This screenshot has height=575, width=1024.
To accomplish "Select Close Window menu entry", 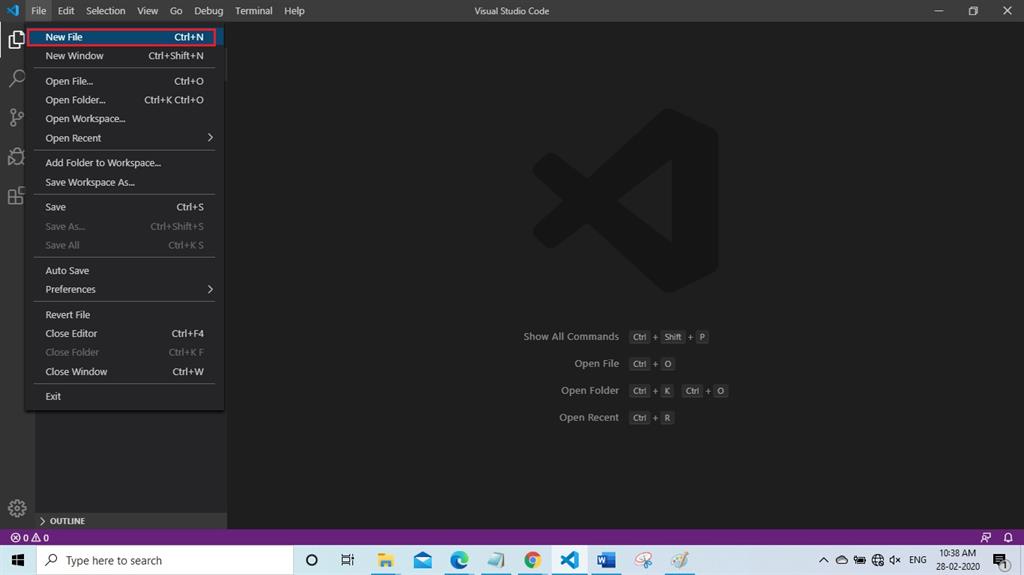I will tap(124, 371).
